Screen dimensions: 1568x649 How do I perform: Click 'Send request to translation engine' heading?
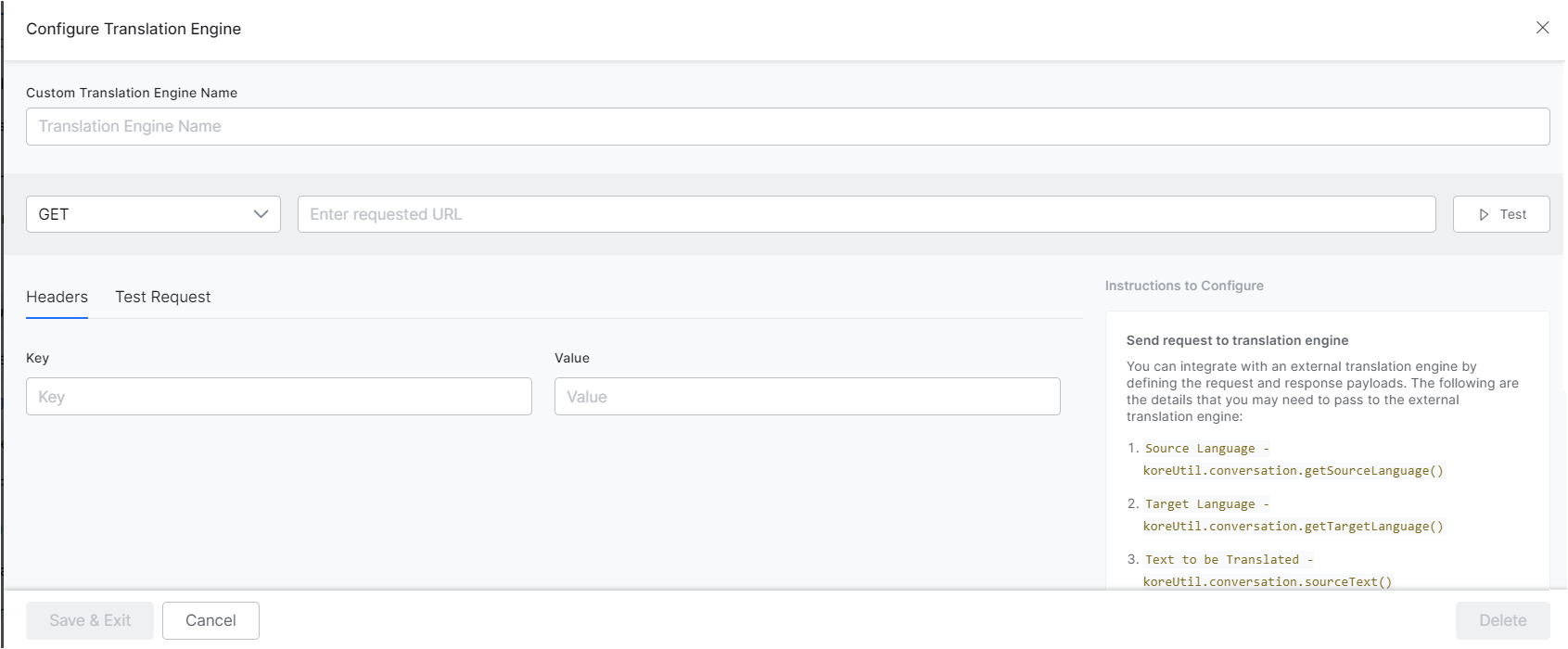(x=1237, y=340)
